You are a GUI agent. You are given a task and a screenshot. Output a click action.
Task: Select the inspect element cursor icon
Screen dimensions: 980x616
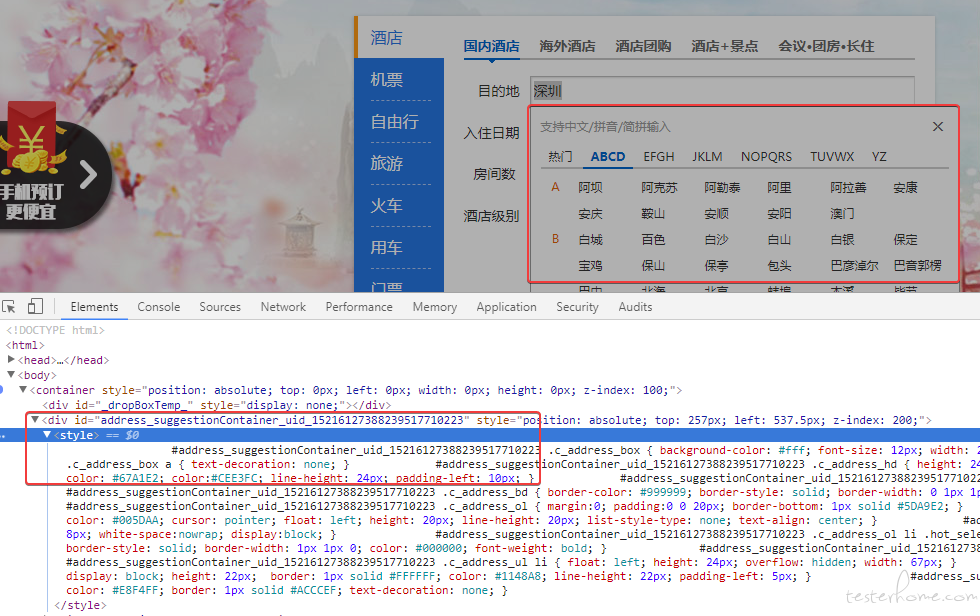pyautogui.click(x=9, y=307)
